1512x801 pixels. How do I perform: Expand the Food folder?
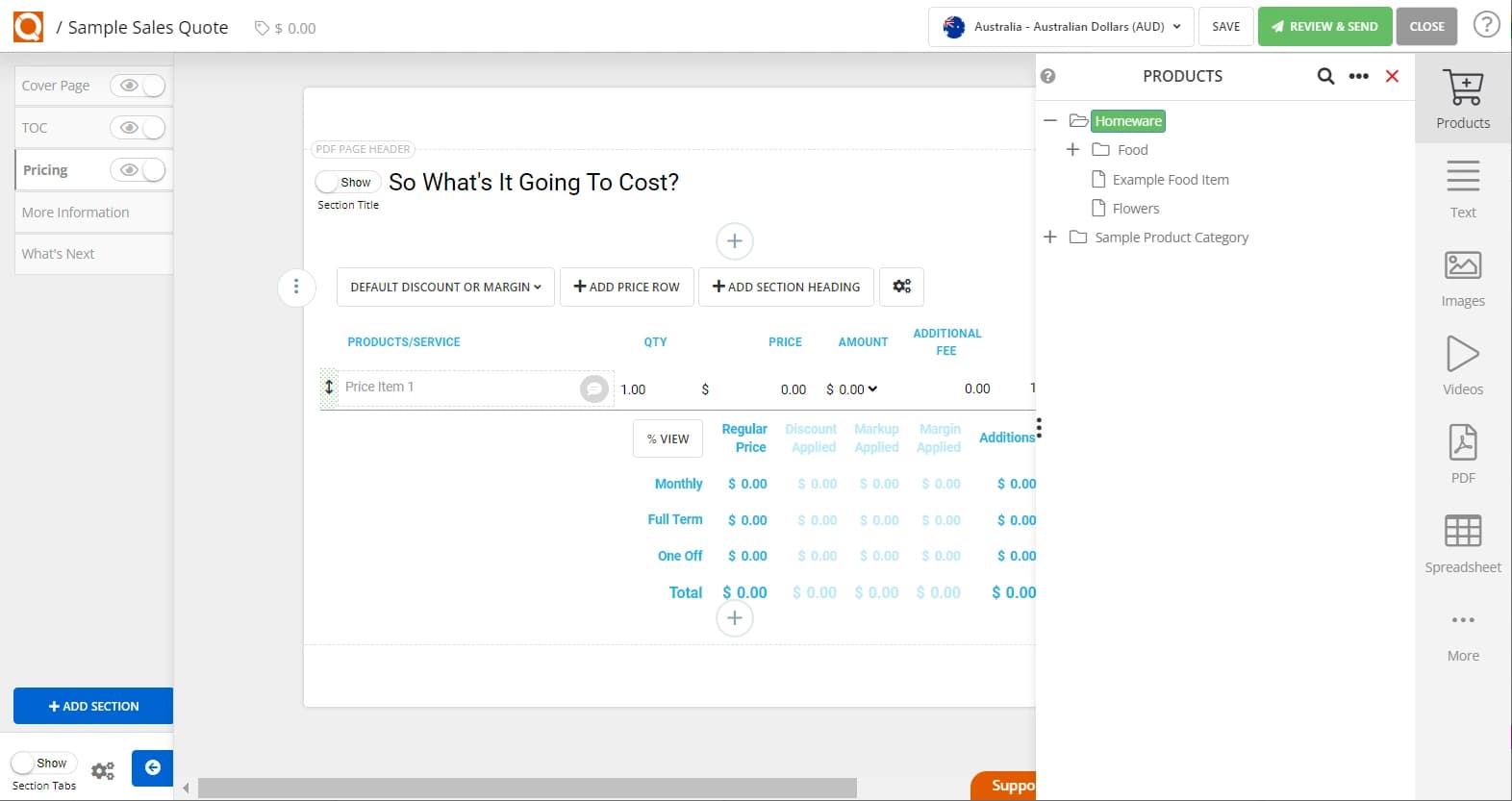(1072, 150)
